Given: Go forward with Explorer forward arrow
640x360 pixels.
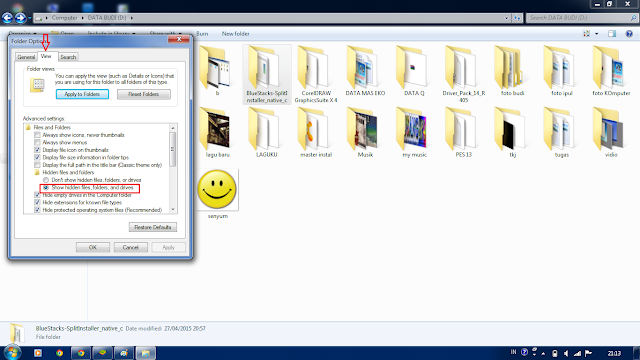Looking at the screenshot, I should (20, 18).
